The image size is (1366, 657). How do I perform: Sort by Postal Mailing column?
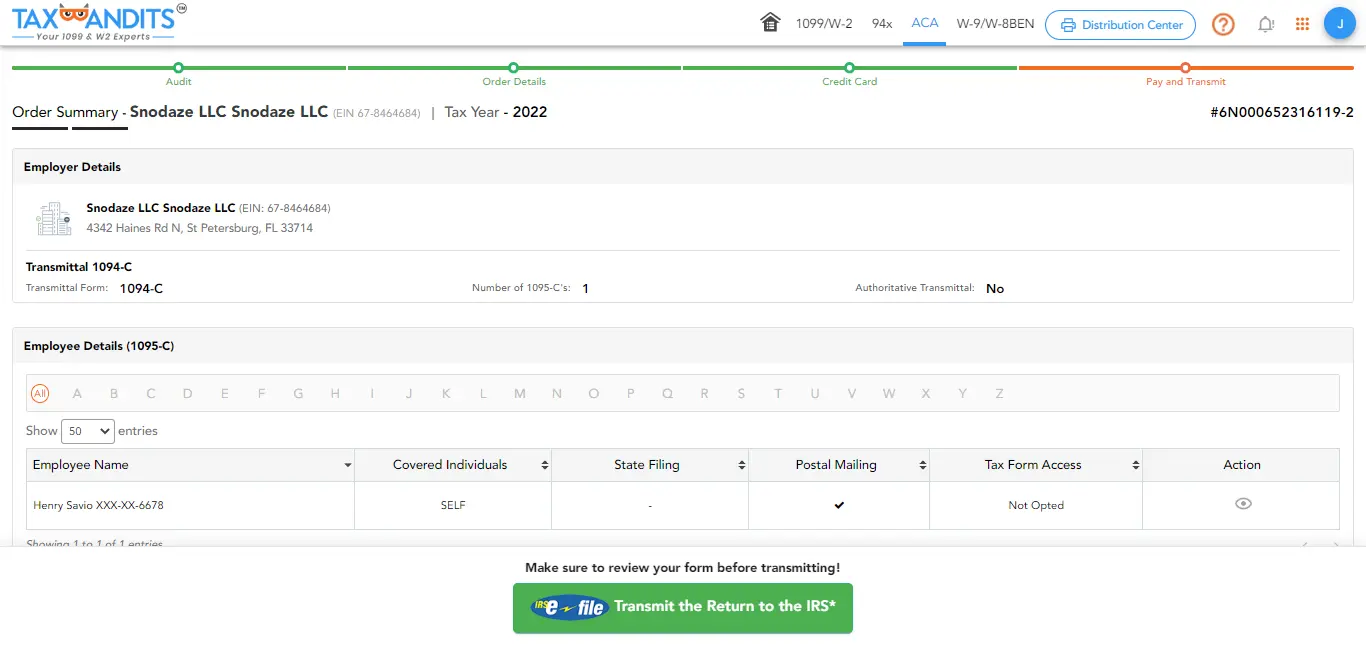click(839, 465)
